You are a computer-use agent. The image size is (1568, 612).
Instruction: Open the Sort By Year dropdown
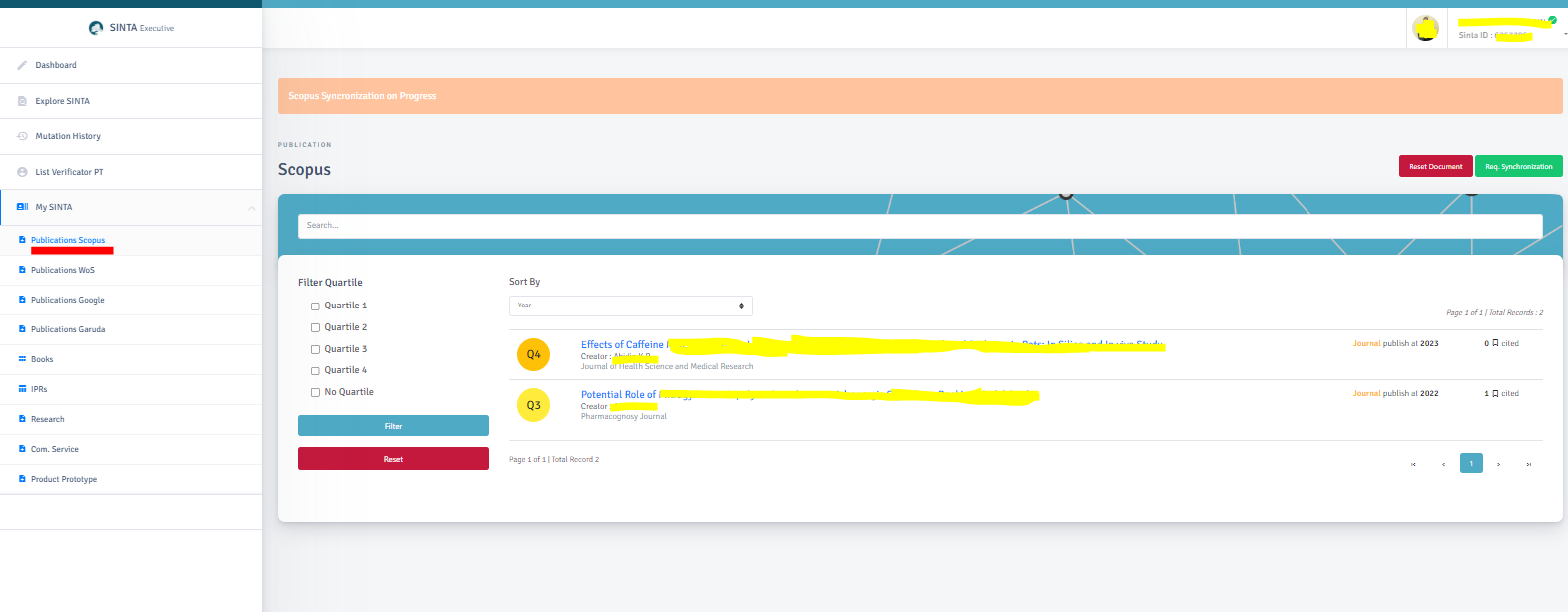(631, 306)
